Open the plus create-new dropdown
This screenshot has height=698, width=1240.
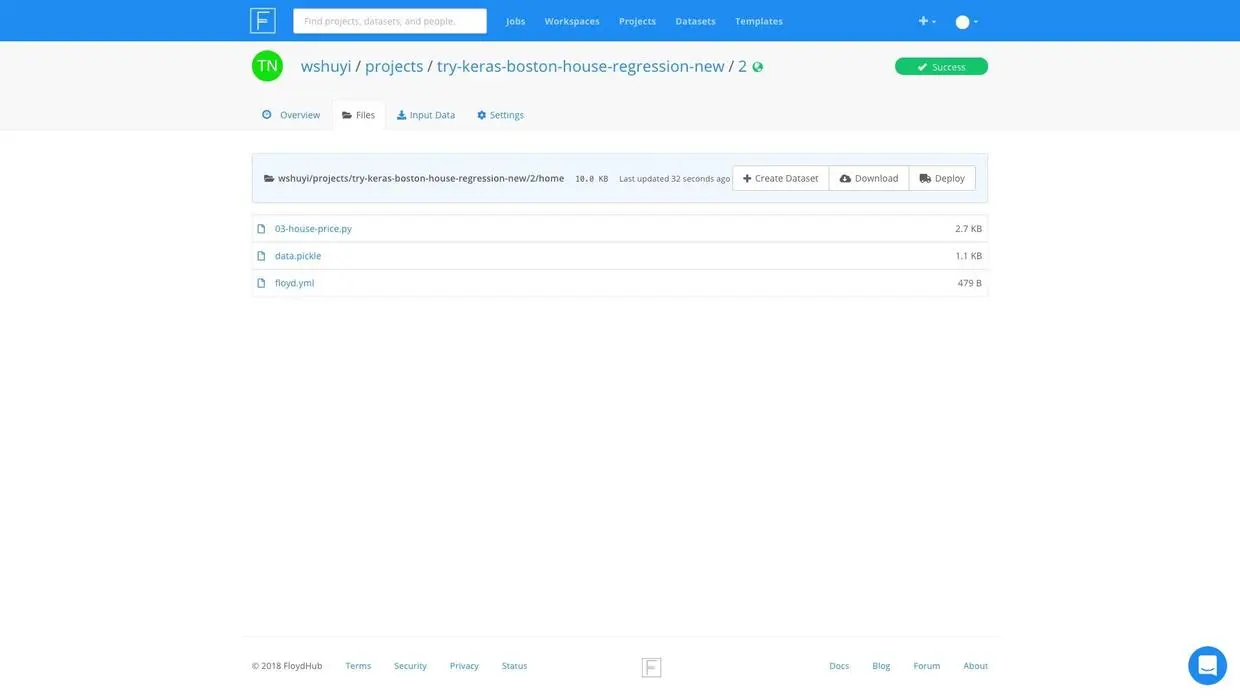click(x=927, y=21)
